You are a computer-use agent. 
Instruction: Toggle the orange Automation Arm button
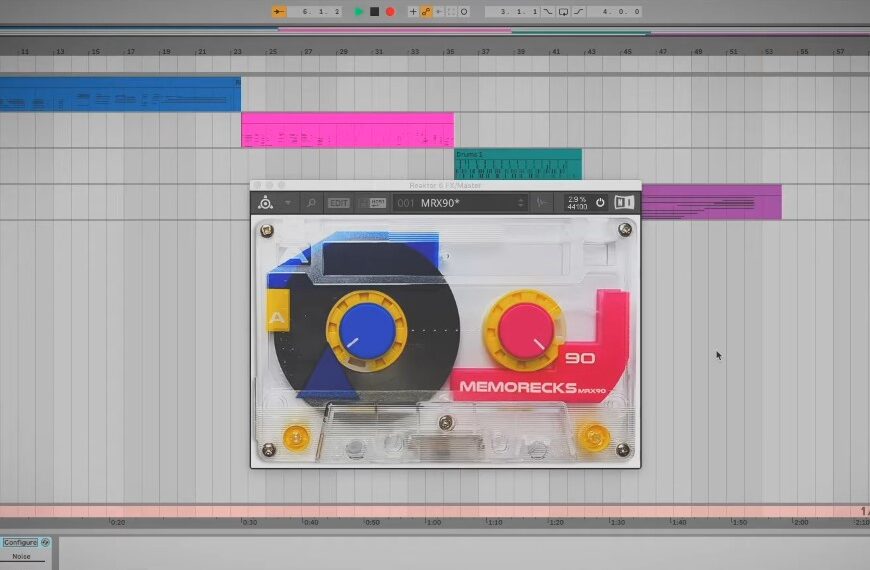426,12
